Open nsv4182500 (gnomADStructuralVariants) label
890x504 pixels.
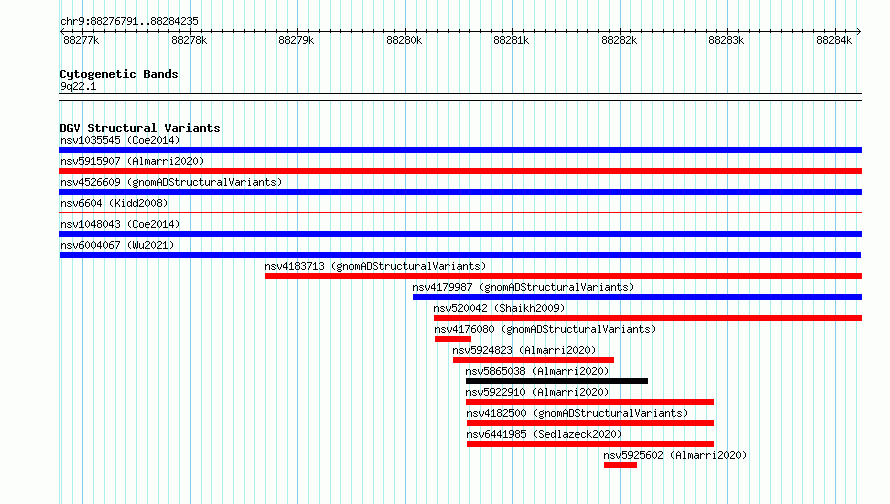(577, 413)
